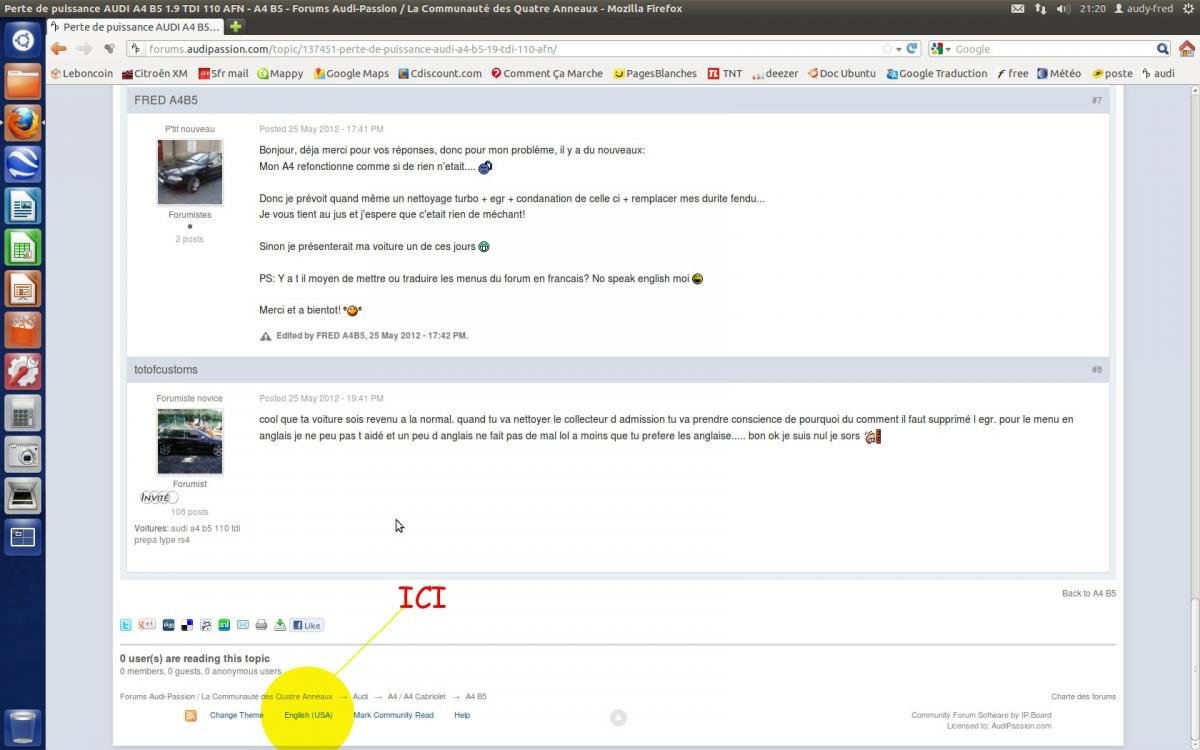
Task: Open LibreOffice Writer from the Ubuntu launcher
Action: (23, 207)
